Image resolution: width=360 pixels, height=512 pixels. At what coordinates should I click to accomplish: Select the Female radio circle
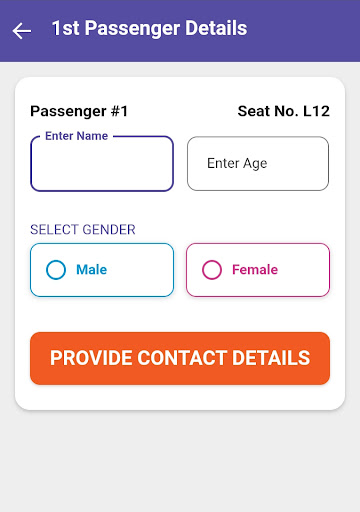(x=212, y=270)
